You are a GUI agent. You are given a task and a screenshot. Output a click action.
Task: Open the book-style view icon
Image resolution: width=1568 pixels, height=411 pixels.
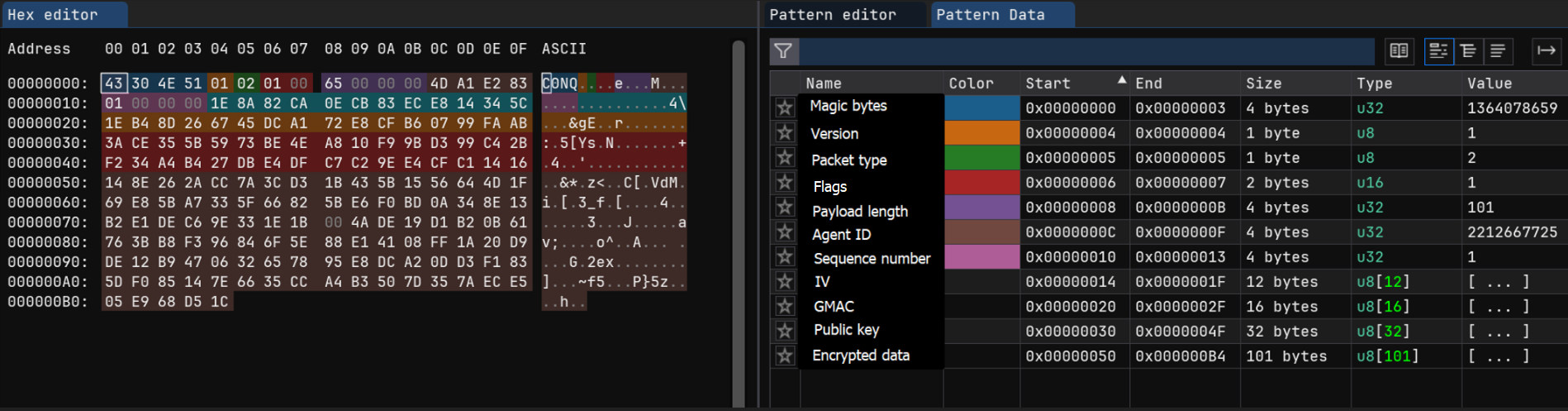(x=1399, y=51)
